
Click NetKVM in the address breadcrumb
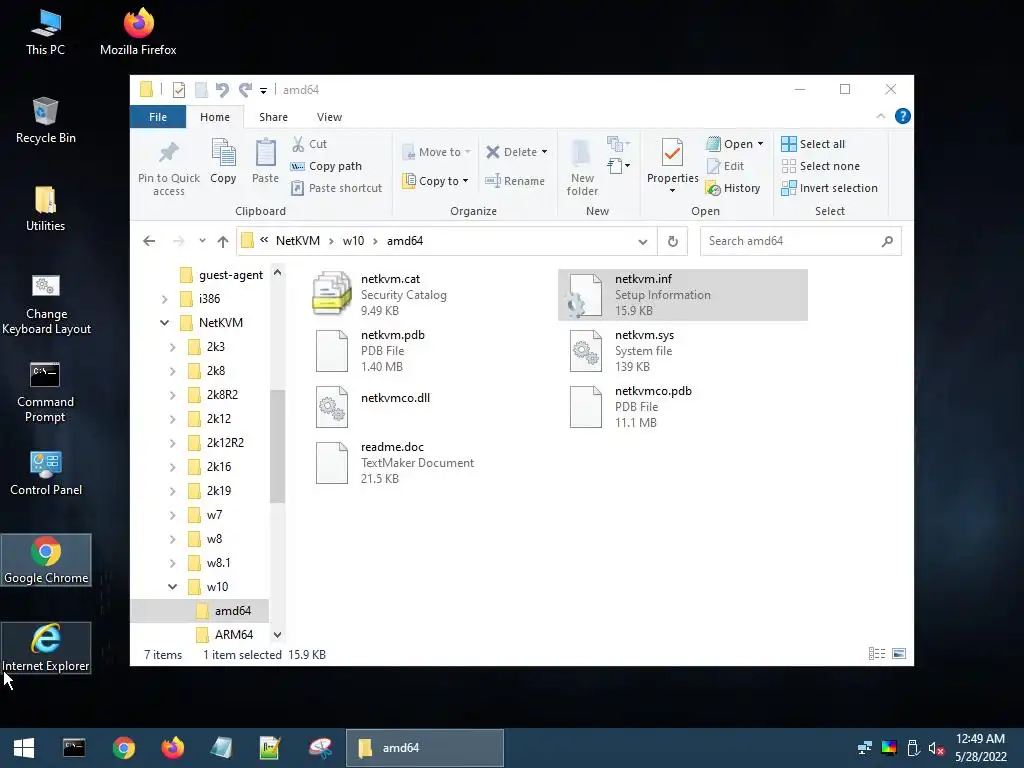[x=298, y=241]
